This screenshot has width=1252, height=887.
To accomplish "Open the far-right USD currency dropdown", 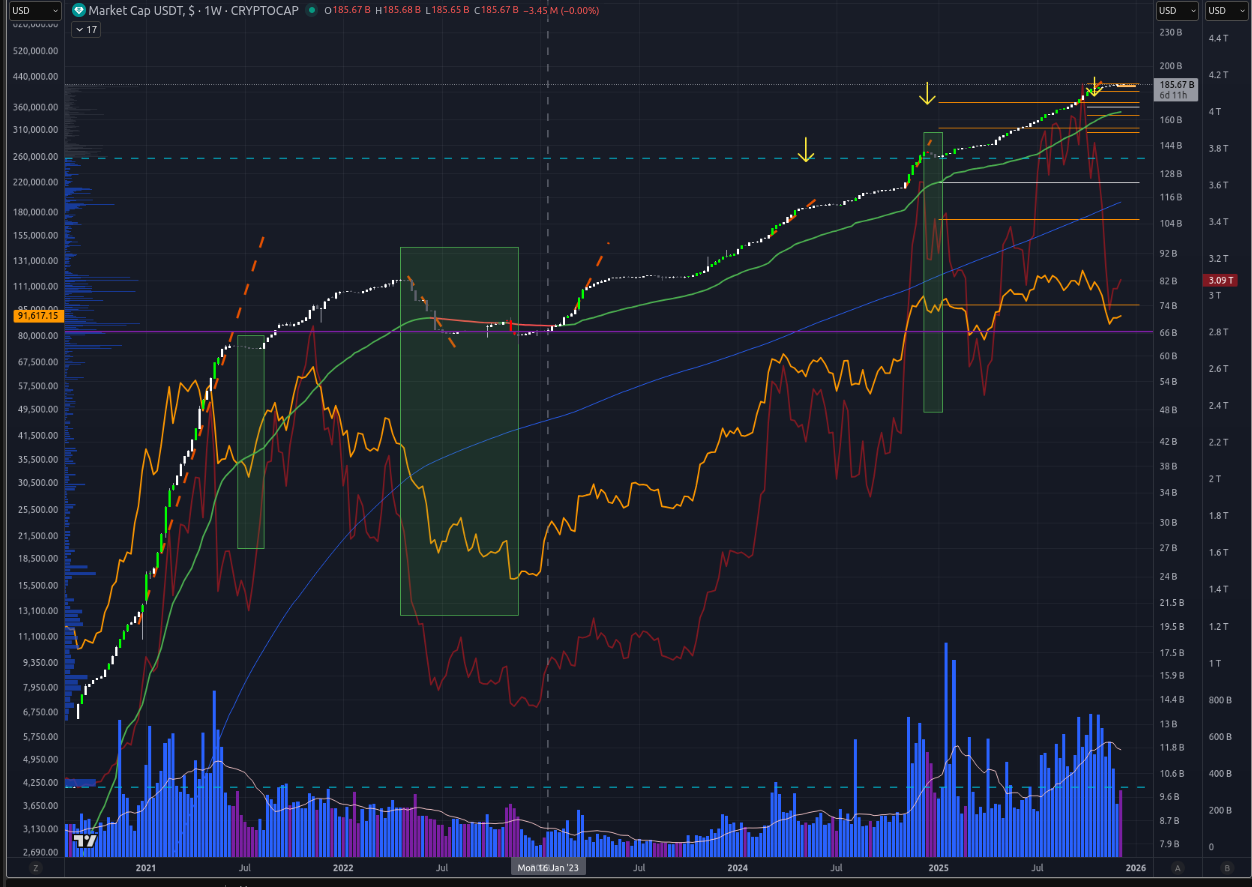I will [1226, 10].
